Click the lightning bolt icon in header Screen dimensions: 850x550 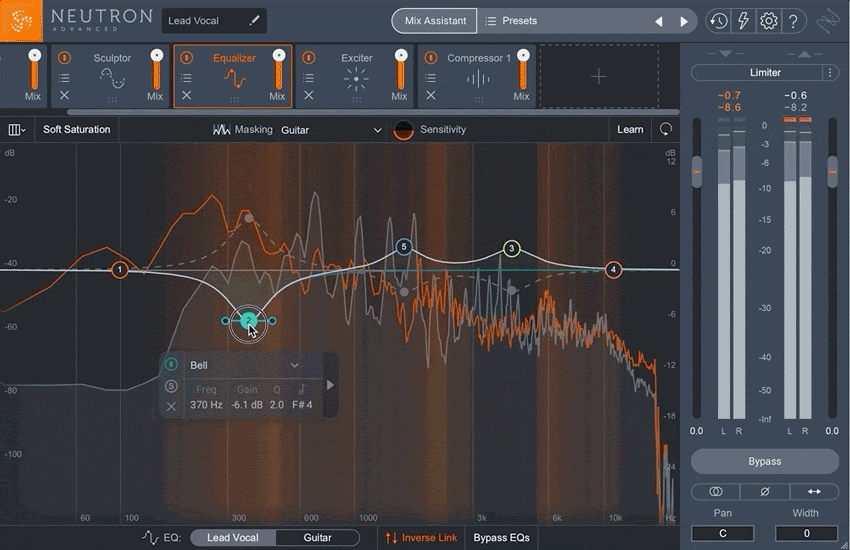(743, 21)
